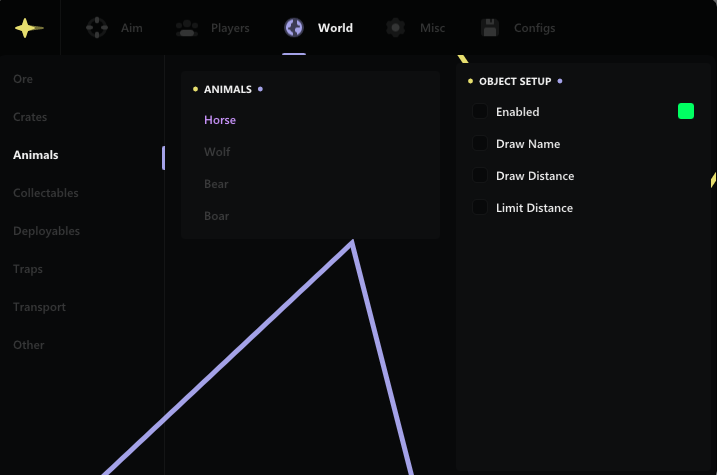
Task: Toggle the Enabled checkbox
Action: (x=480, y=111)
